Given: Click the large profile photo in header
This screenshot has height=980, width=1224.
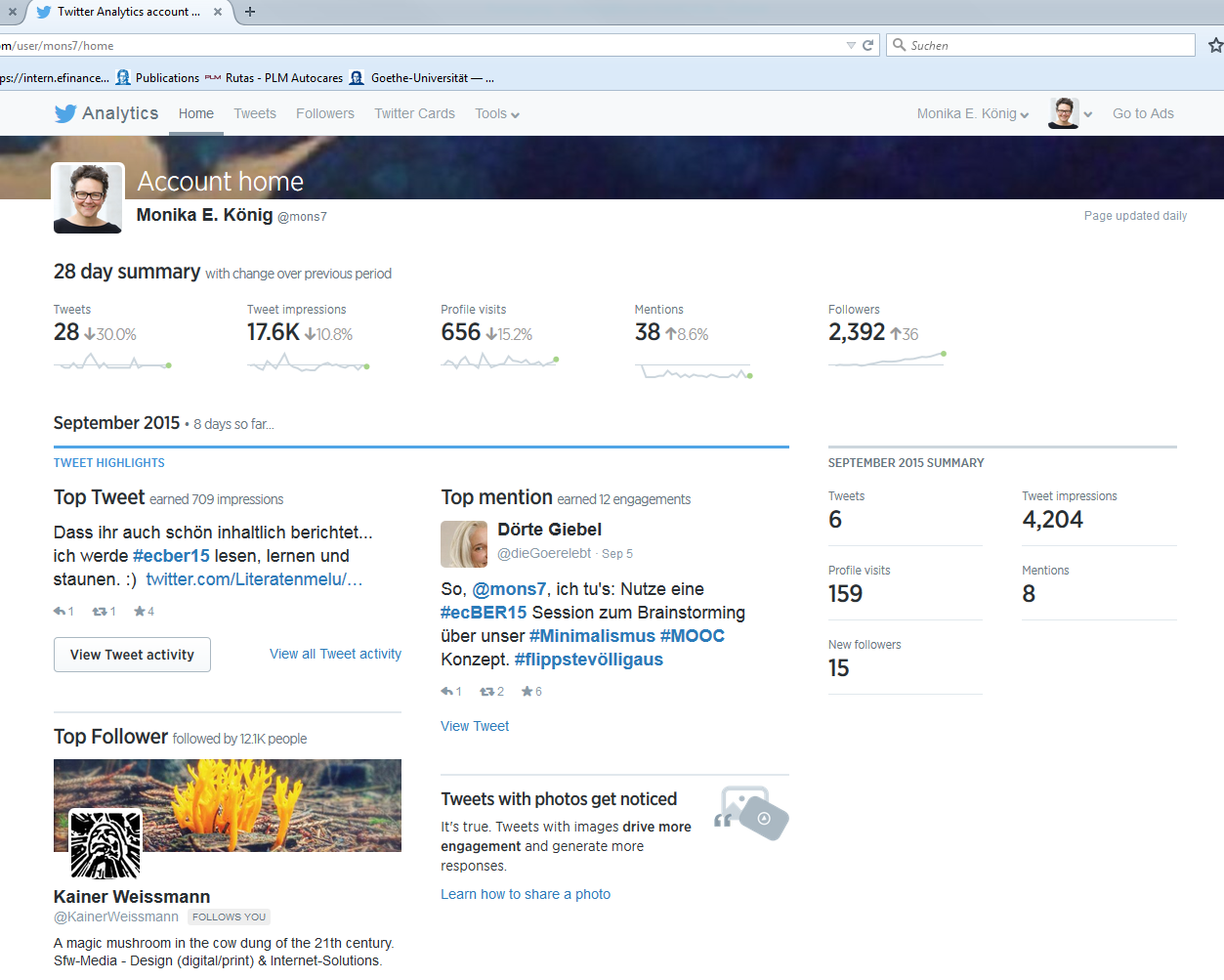Looking at the screenshot, I should (x=88, y=198).
